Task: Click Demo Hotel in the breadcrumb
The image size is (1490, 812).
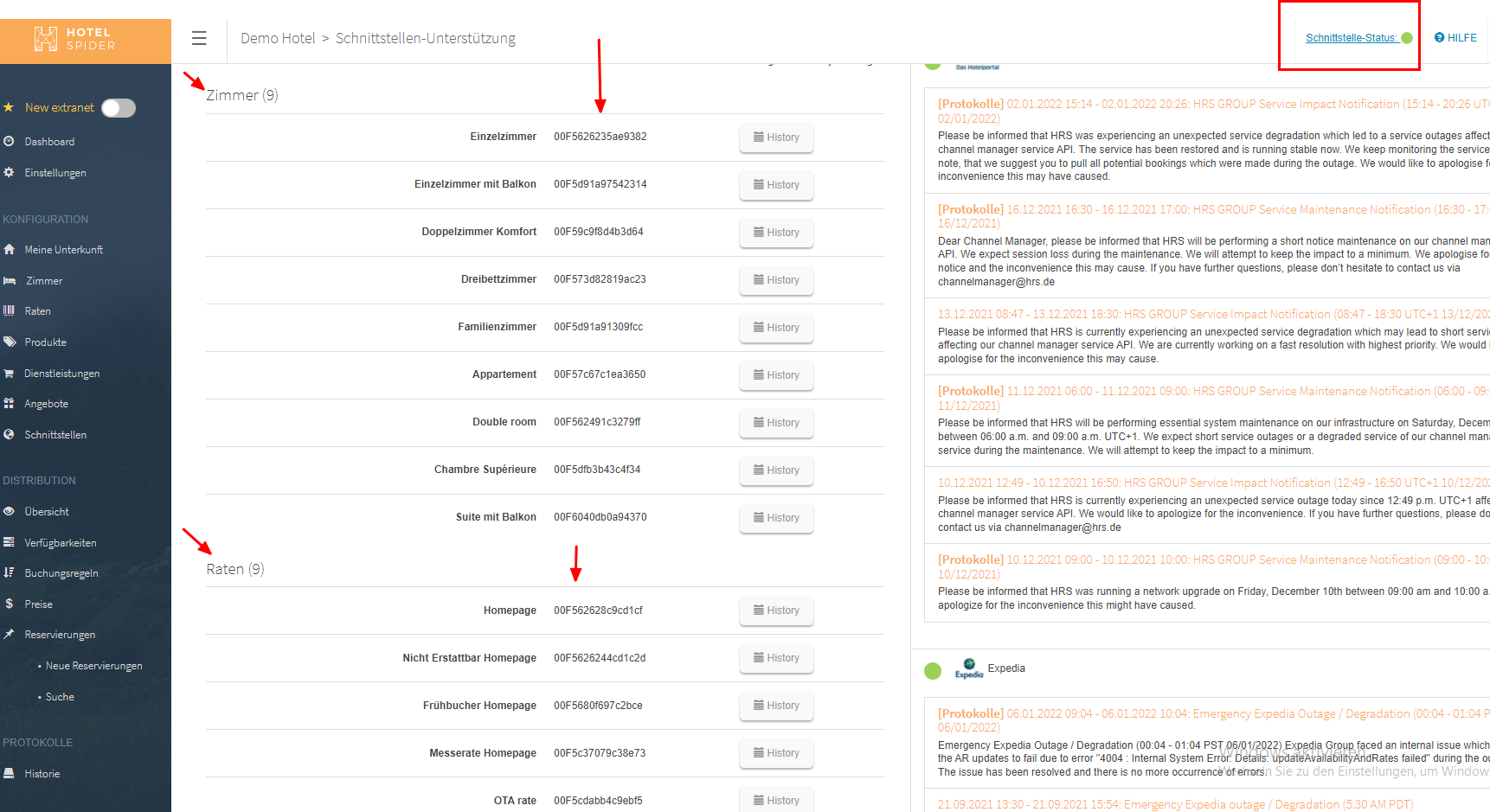Action: click(x=278, y=38)
